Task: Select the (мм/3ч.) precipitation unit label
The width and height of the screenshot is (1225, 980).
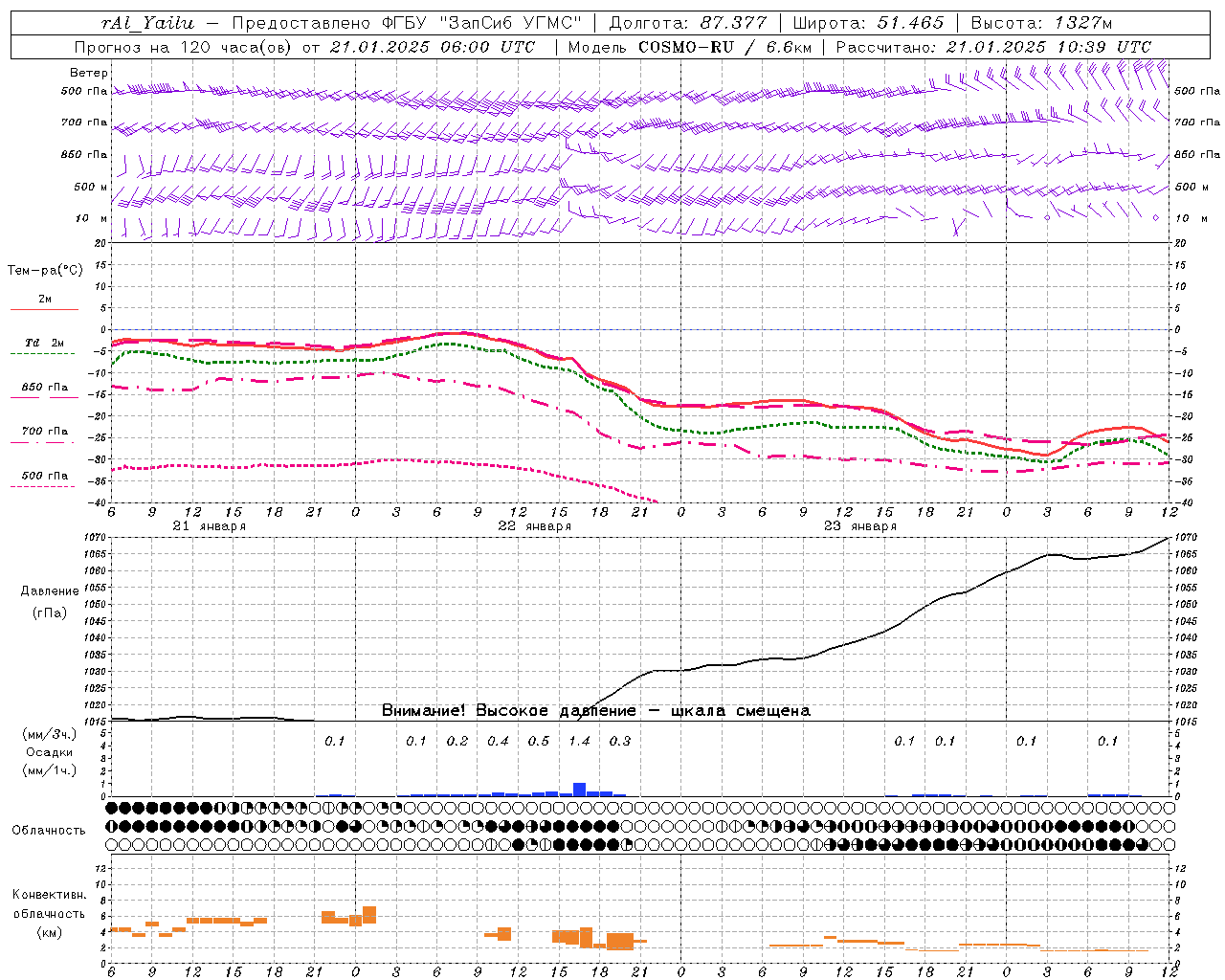Action: point(50,734)
